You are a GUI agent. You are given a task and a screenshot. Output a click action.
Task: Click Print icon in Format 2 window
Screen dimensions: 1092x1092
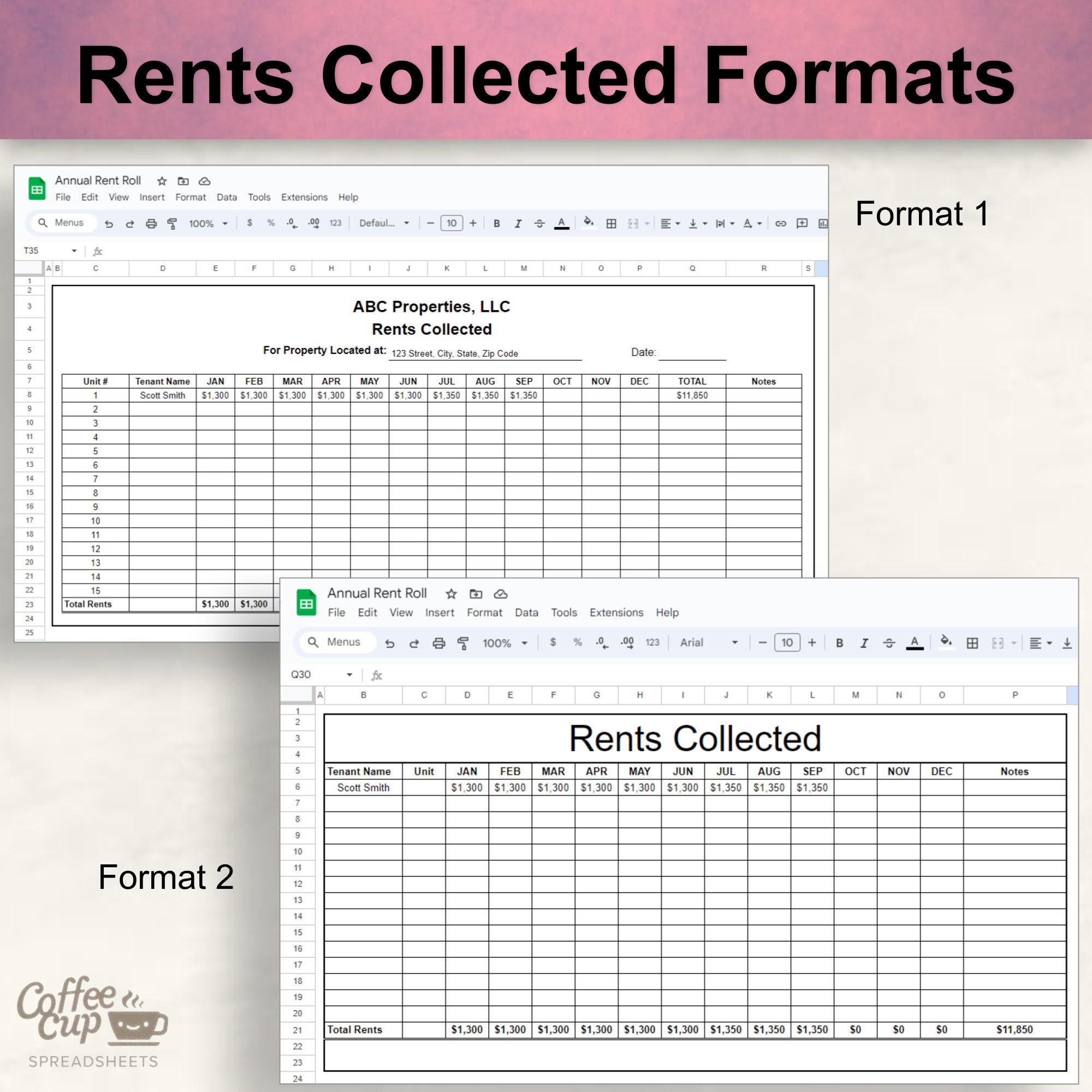tap(438, 643)
